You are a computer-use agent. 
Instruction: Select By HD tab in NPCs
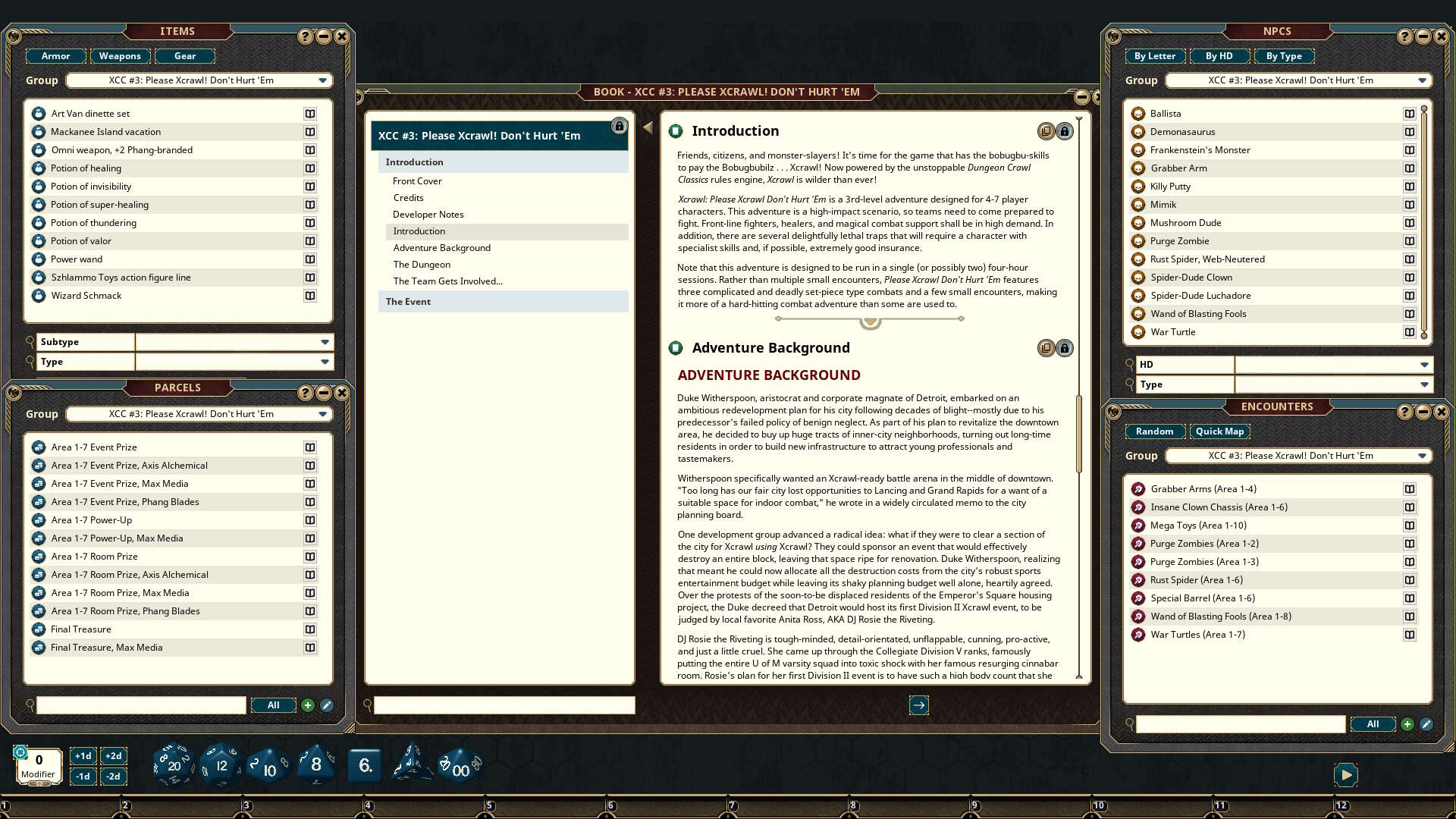click(x=1219, y=56)
